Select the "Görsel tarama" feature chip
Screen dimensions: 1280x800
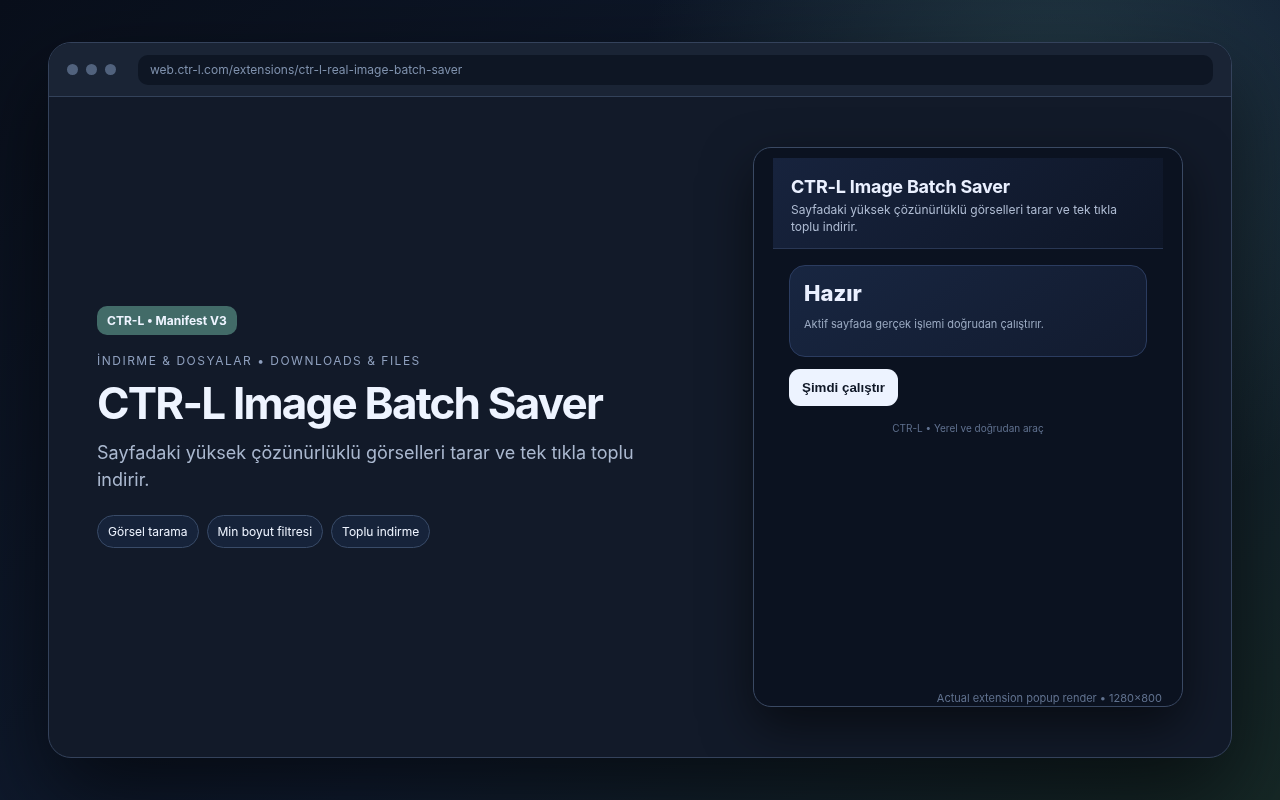point(148,532)
